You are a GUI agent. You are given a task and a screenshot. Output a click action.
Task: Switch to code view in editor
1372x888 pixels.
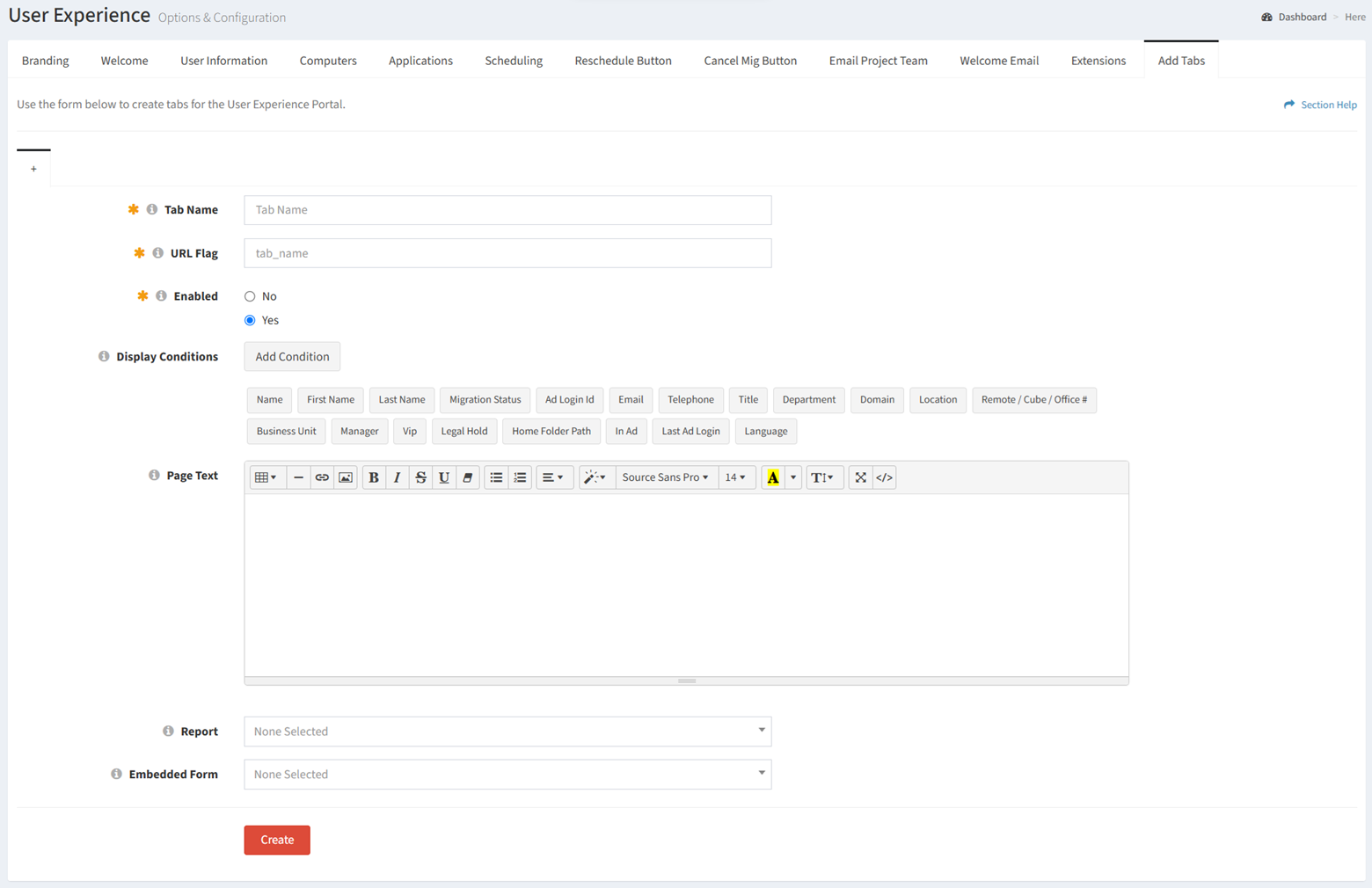[x=885, y=477]
